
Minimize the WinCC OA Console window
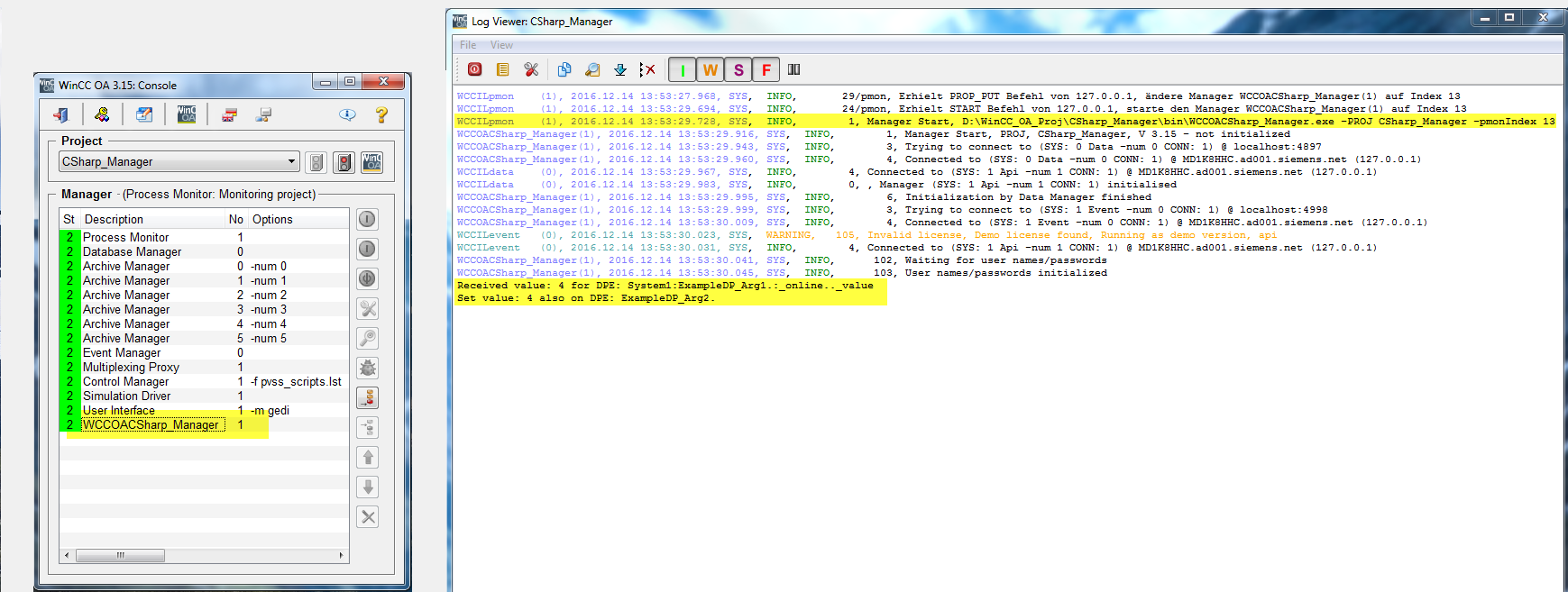326,81
